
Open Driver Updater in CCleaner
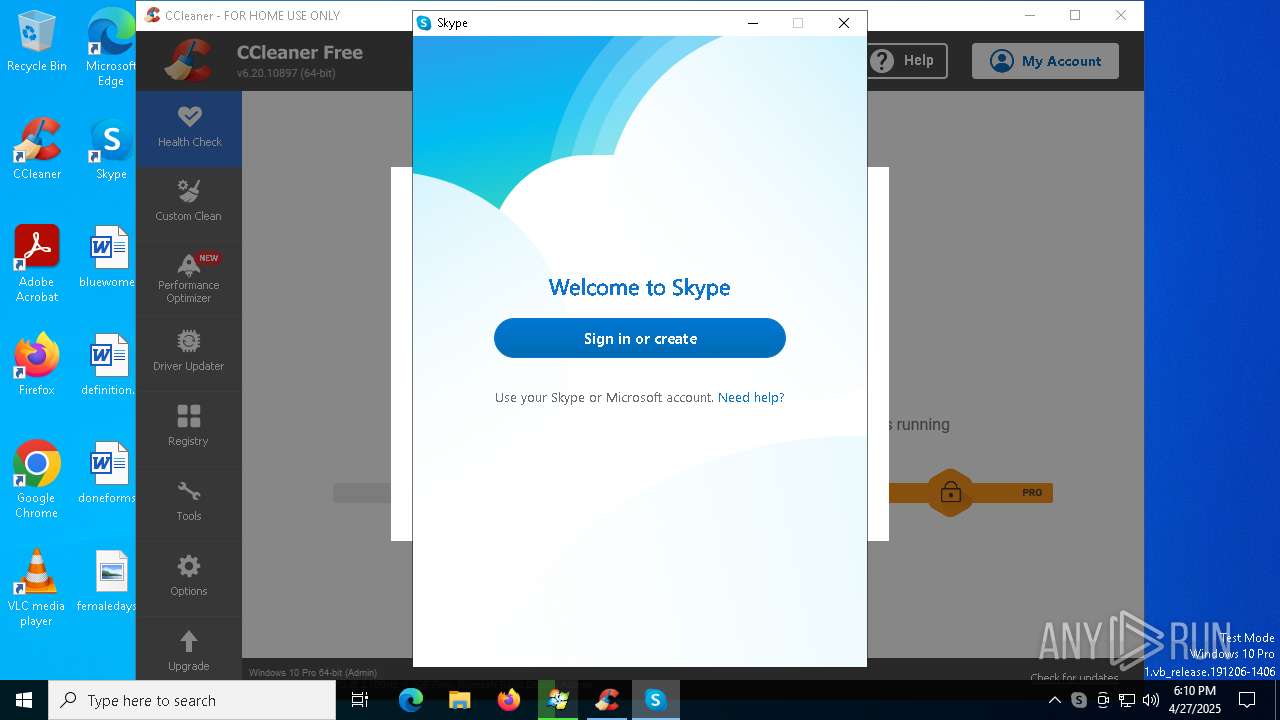pos(189,352)
